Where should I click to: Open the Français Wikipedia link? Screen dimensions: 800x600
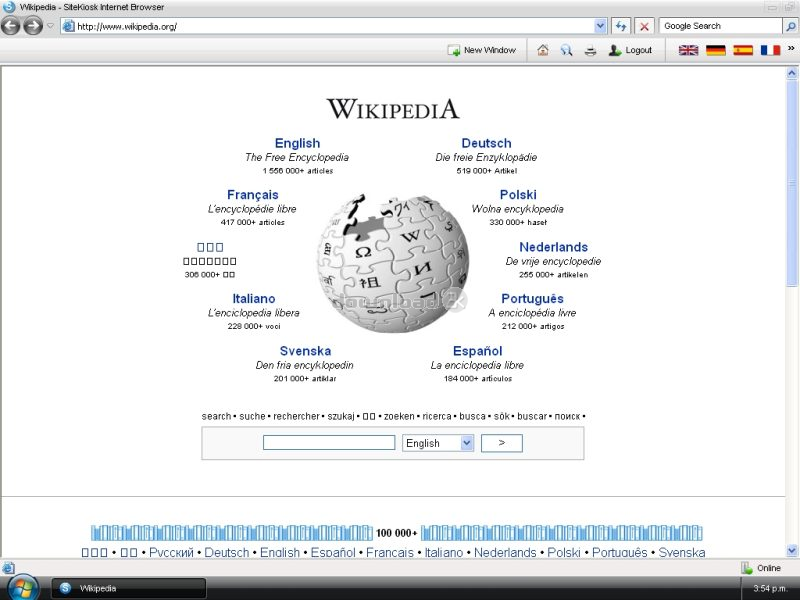(x=253, y=195)
